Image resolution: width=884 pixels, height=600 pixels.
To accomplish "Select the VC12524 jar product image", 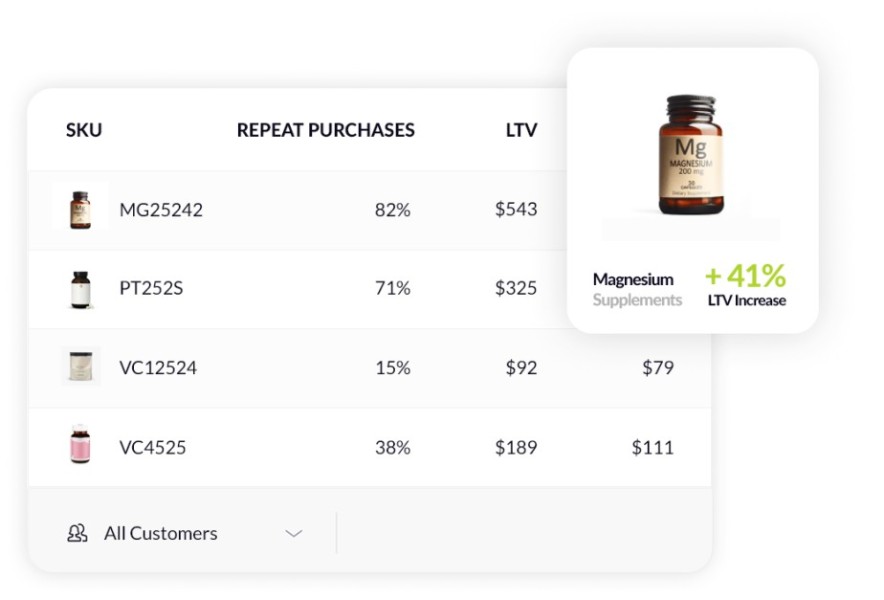I will click(81, 367).
